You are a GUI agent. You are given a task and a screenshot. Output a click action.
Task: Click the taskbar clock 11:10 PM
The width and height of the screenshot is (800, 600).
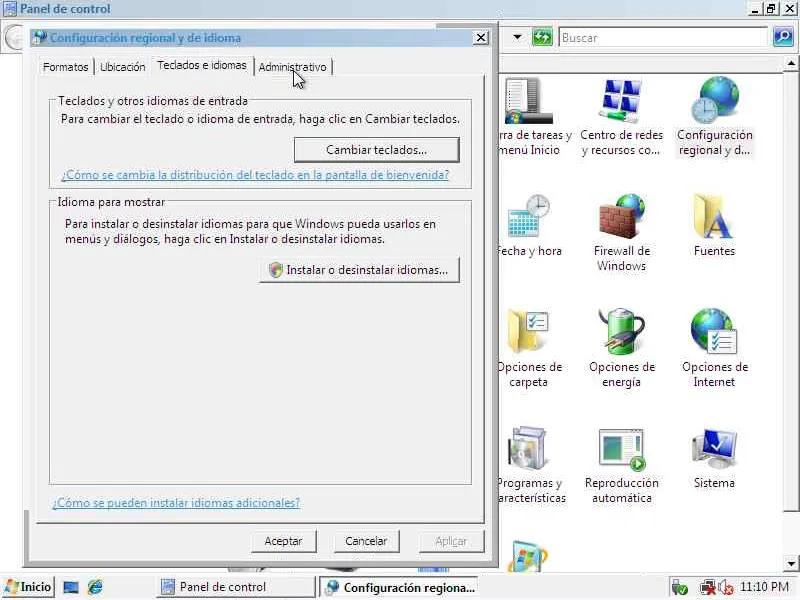(x=764, y=587)
